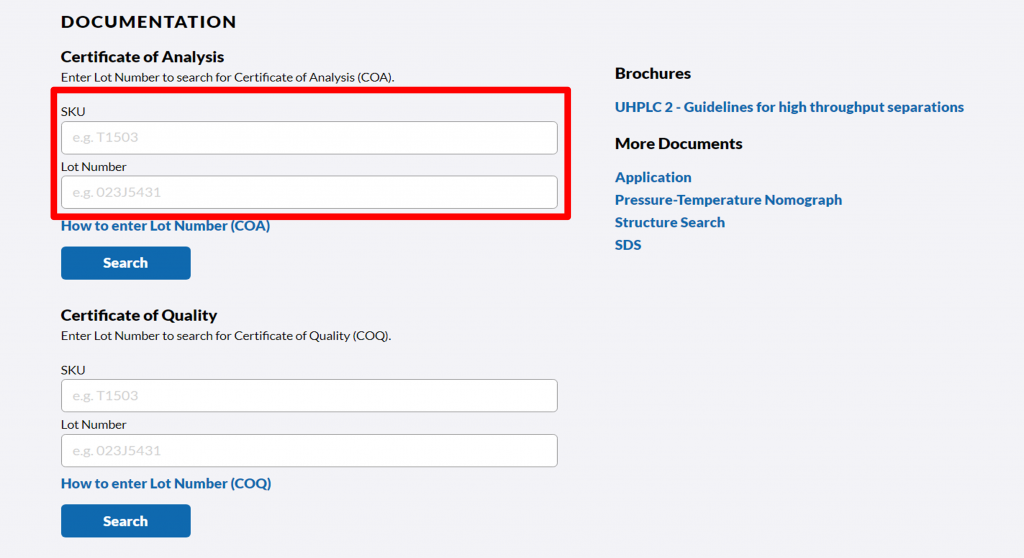Click Lot Number label in Certificate of Quality
The width and height of the screenshot is (1024, 558).
tap(93, 425)
